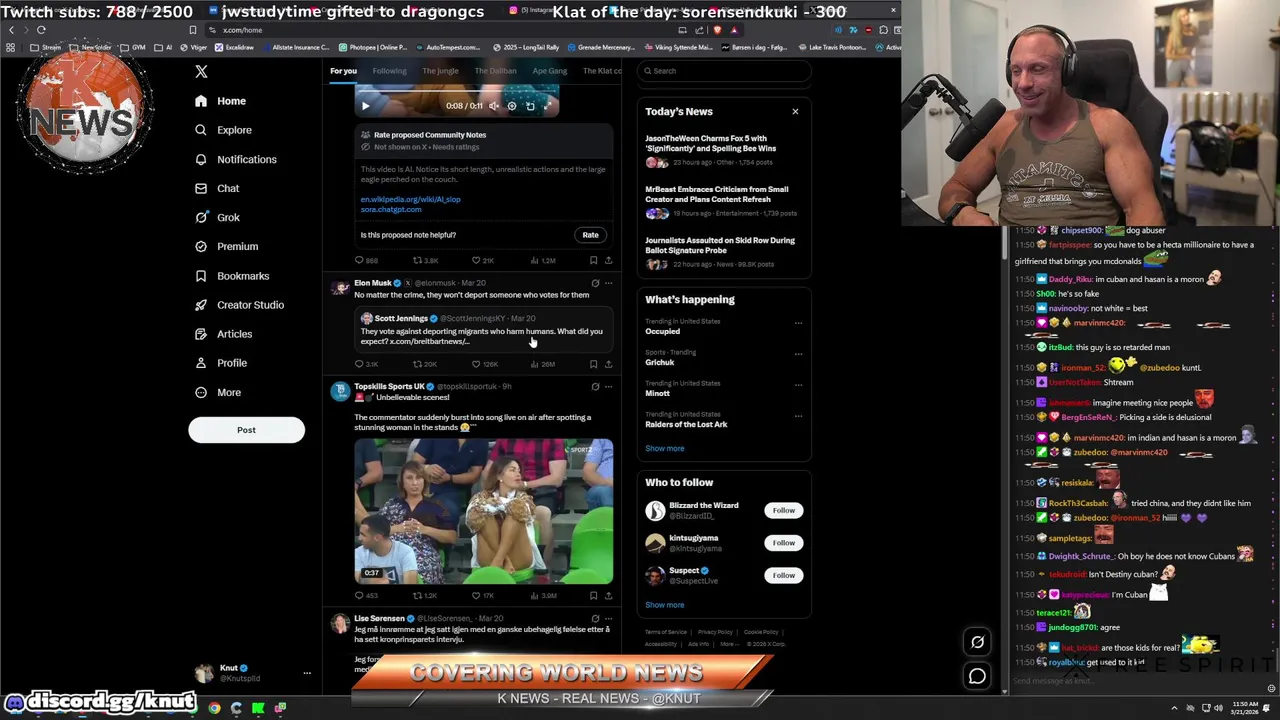Click the X logo in sidebar
The image size is (1280, 720).
201,71
